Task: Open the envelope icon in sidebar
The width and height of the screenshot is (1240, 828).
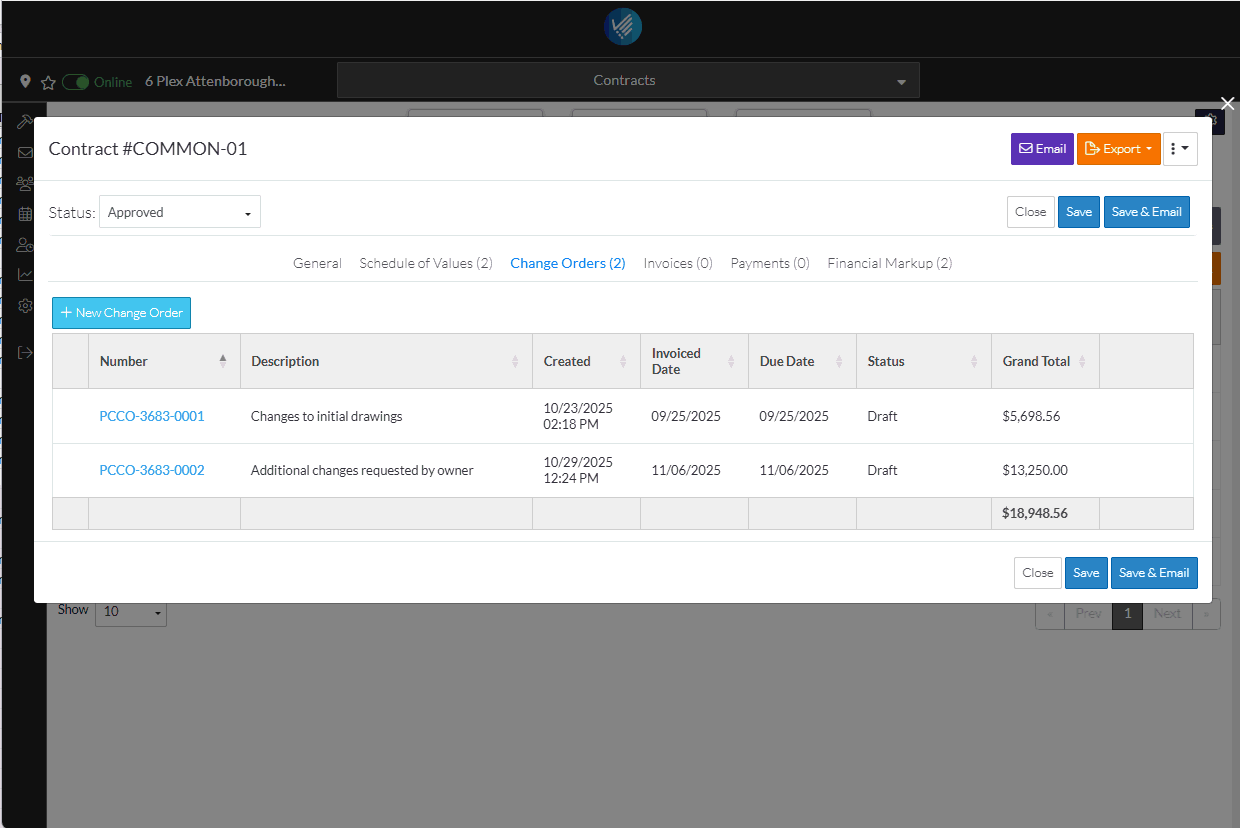Action: [25, 153]
